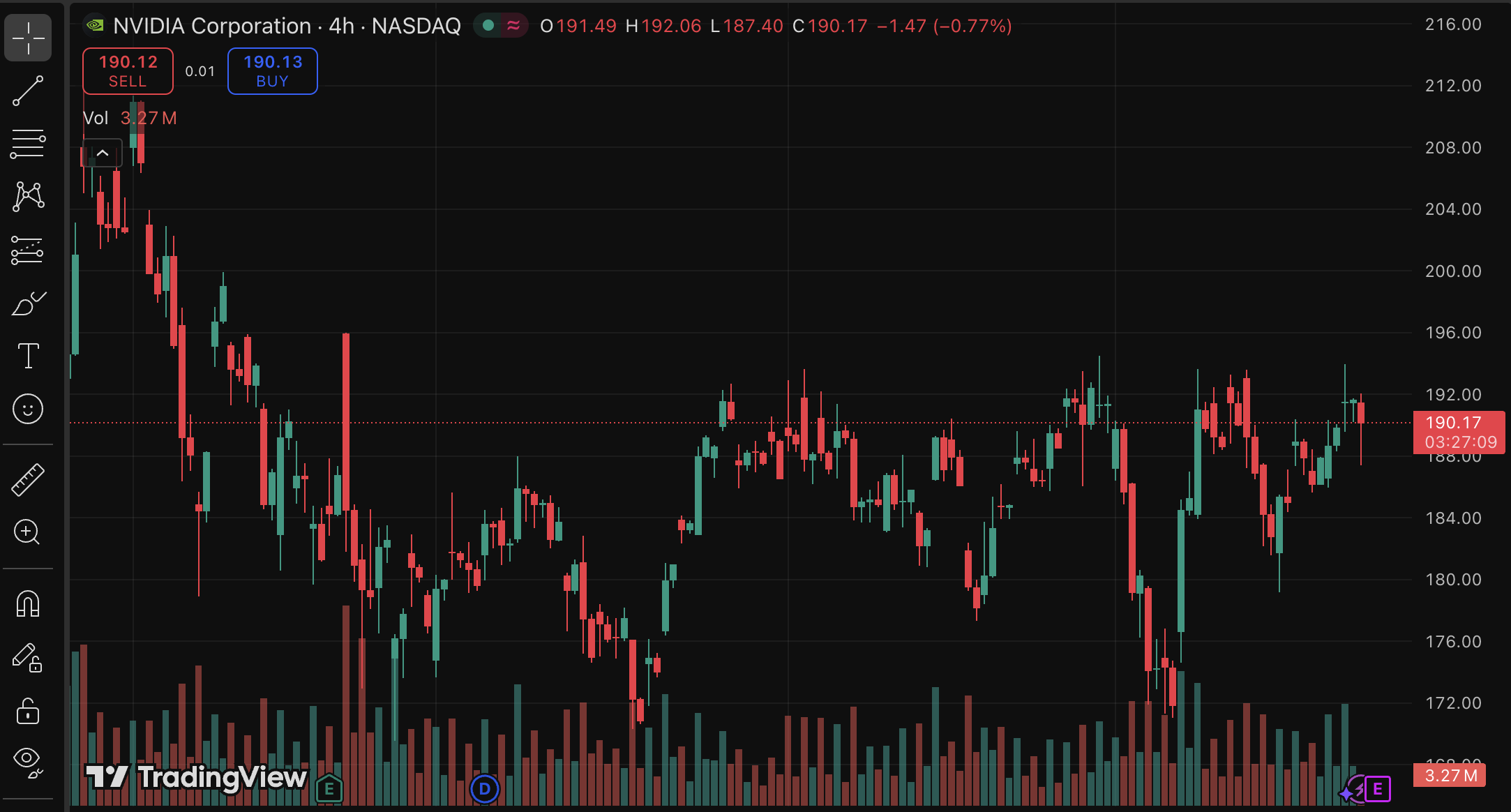
Task: Click the 190.12 SELL button
Action: [x=128, y=71]
